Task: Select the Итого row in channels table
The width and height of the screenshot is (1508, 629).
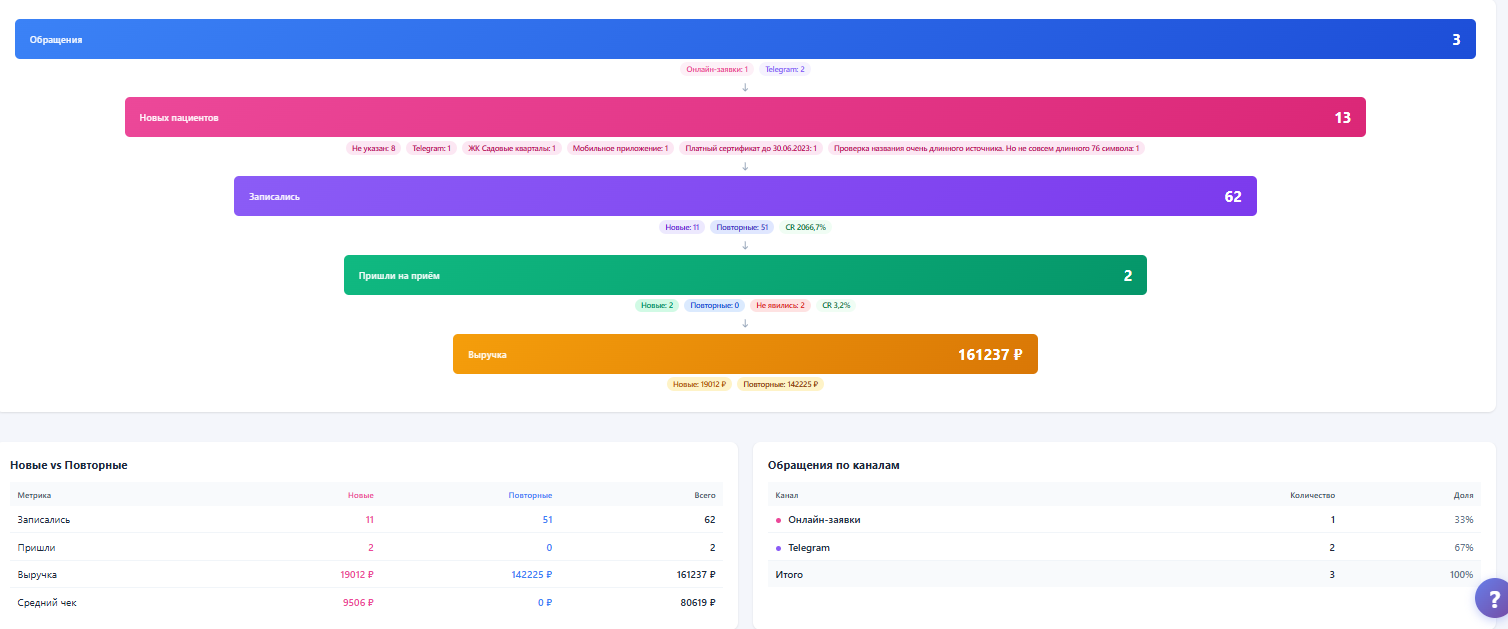Action: pos(788,574)
